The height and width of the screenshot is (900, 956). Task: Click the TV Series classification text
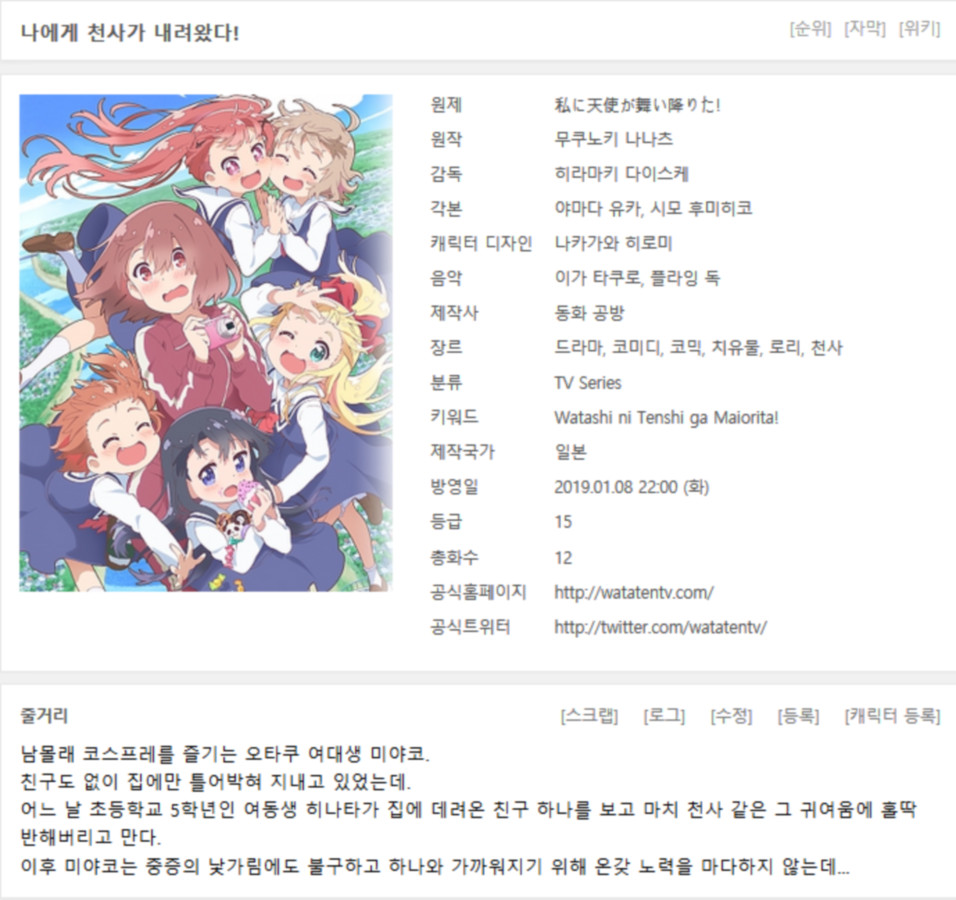588,383
